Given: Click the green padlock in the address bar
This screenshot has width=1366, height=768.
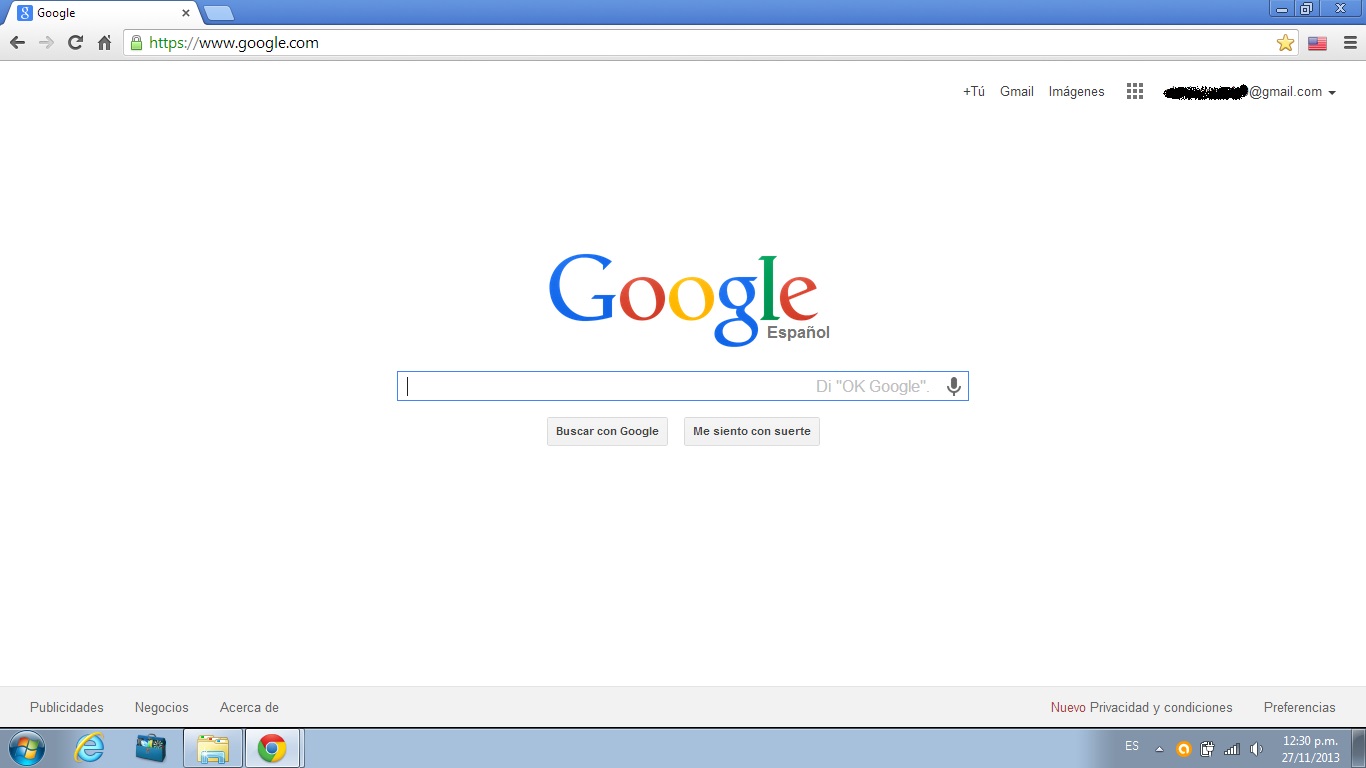Looking at the screenshot, I should pyautogui.click(x=136, y=43).
